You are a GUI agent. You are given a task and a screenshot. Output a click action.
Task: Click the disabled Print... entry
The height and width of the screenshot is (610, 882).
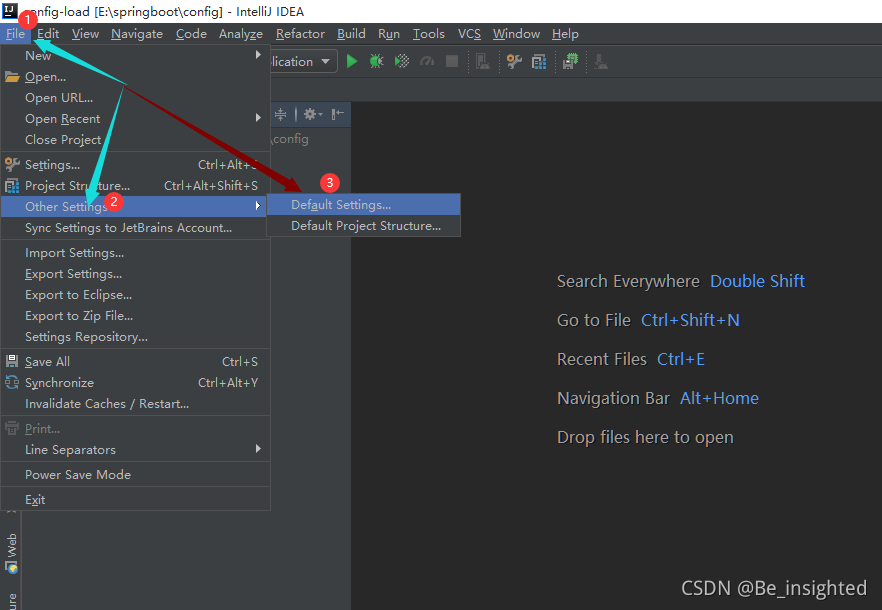click(x=136, y=428)
